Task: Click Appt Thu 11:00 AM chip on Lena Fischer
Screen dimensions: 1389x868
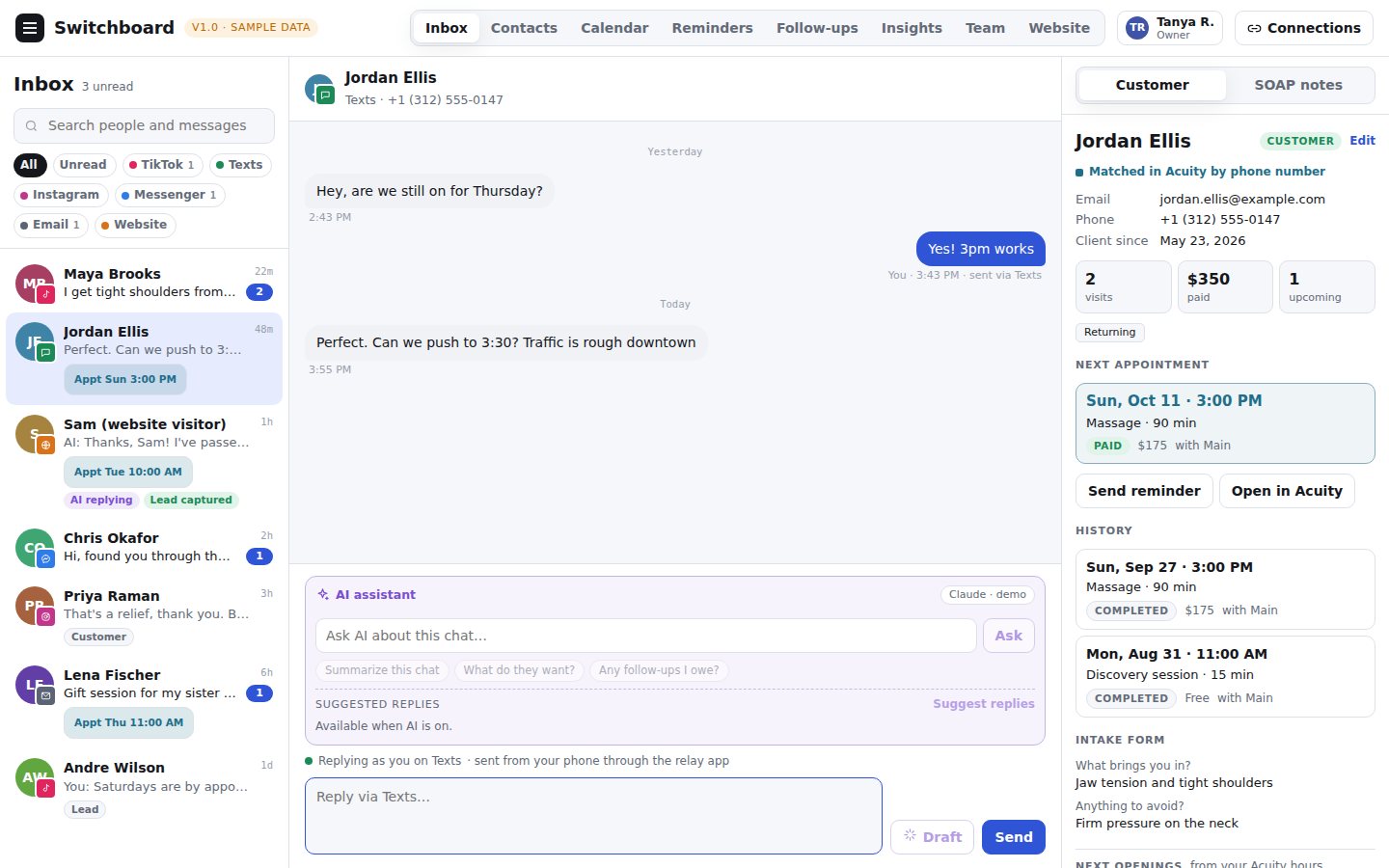Action: [x=128, y=722]
